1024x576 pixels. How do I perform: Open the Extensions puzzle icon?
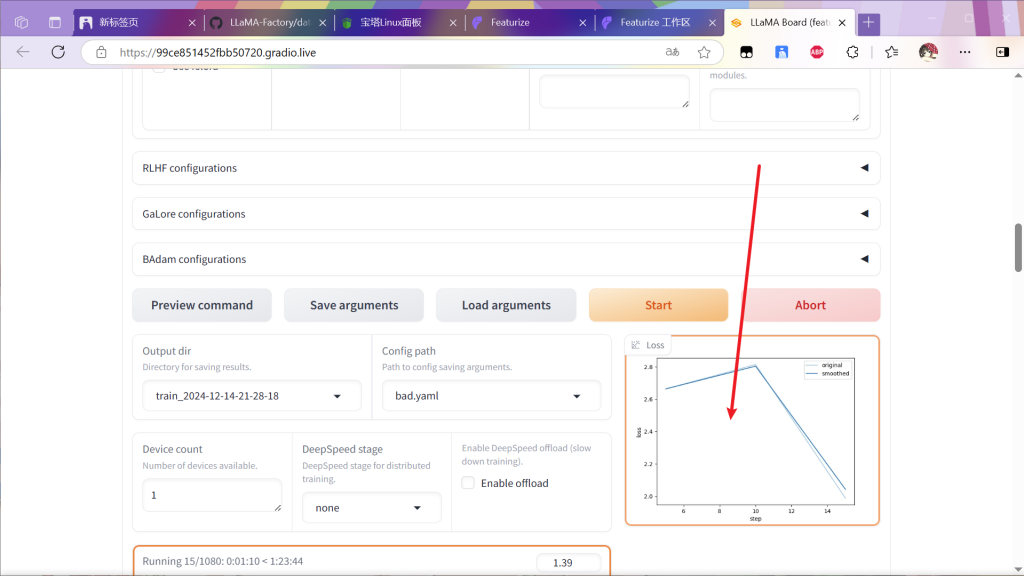pos(852,52)
